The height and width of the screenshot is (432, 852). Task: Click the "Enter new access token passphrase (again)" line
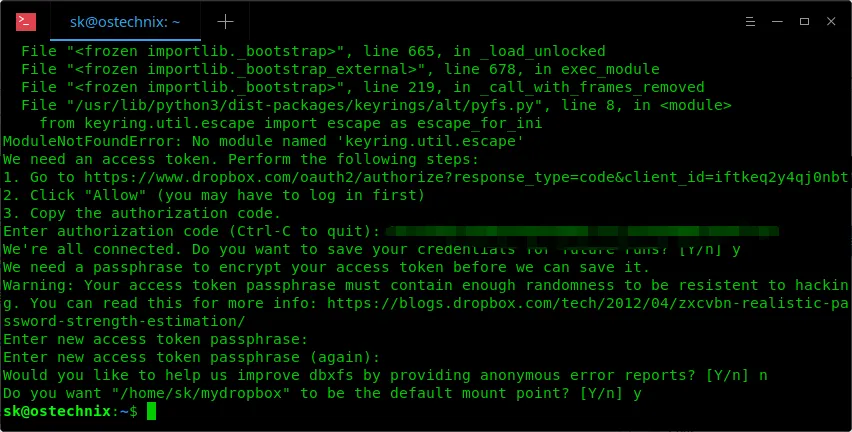tap(191, 358)
